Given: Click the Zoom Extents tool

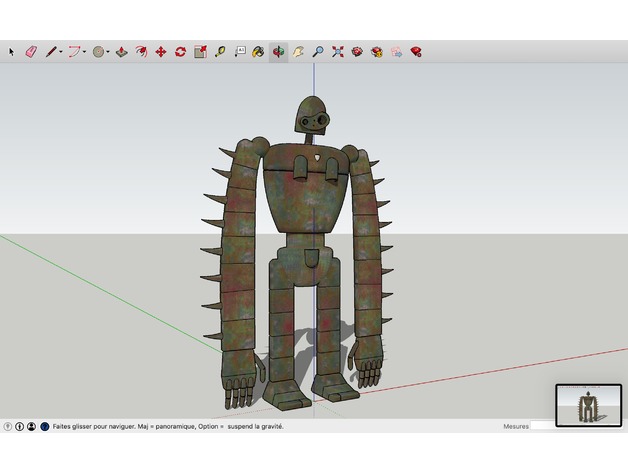Looking at the screenshot, I should coord(338,52).
